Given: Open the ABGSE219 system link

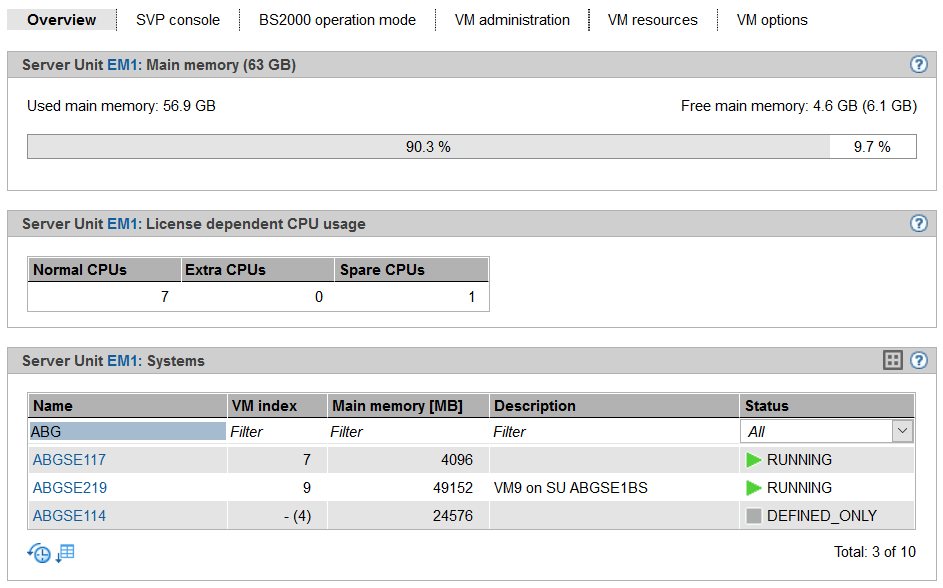Looking at the screenshot, I should coord(70,488).
